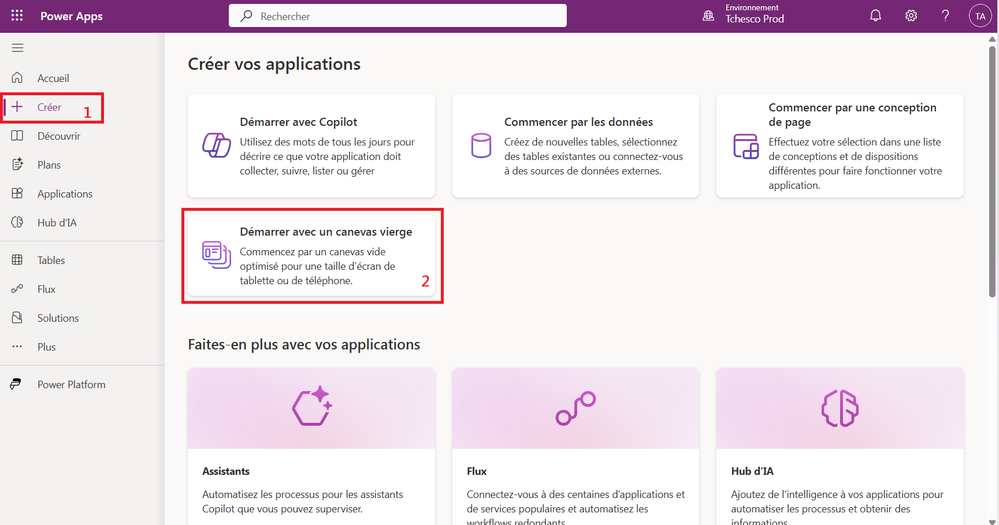Click "Faites-en plus avec vos applications" heading
999x525 pixels.
[304, 345]
